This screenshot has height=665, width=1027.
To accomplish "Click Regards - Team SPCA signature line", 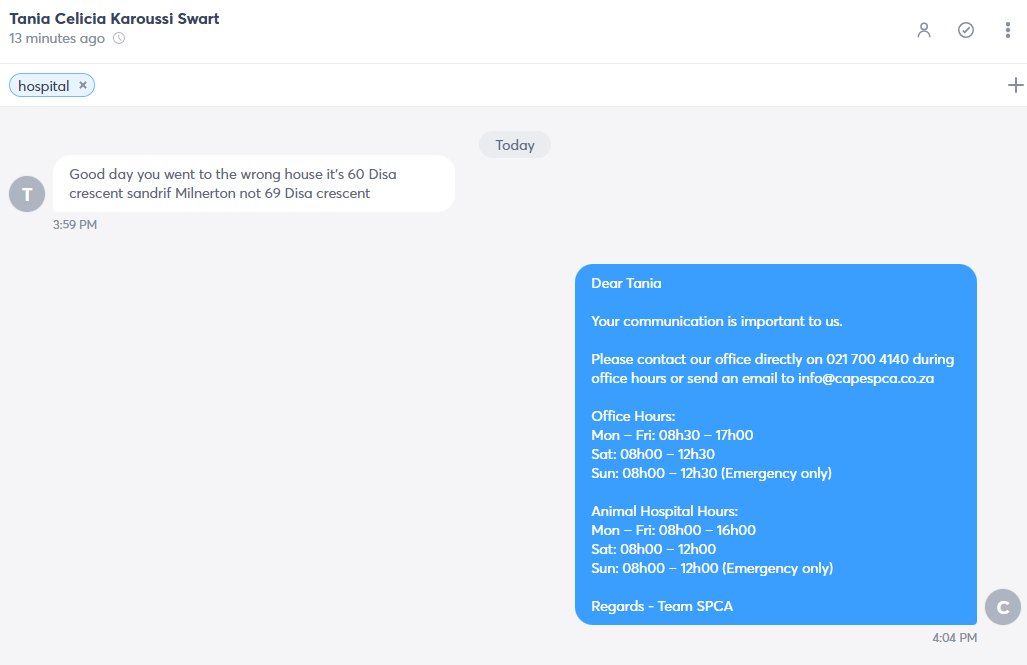I will pyautogui.click(x=662, y=606).
